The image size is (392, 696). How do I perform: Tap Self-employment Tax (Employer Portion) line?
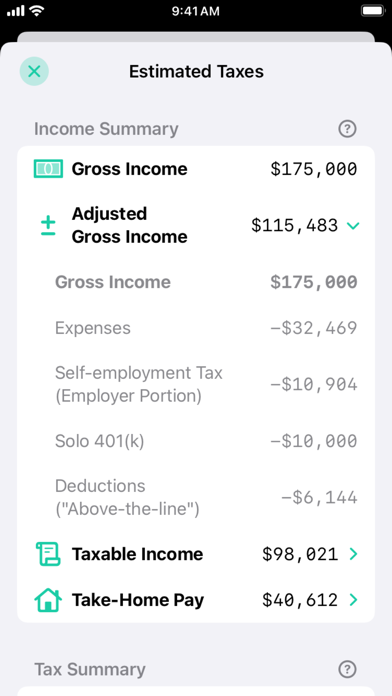click(206, 384)
